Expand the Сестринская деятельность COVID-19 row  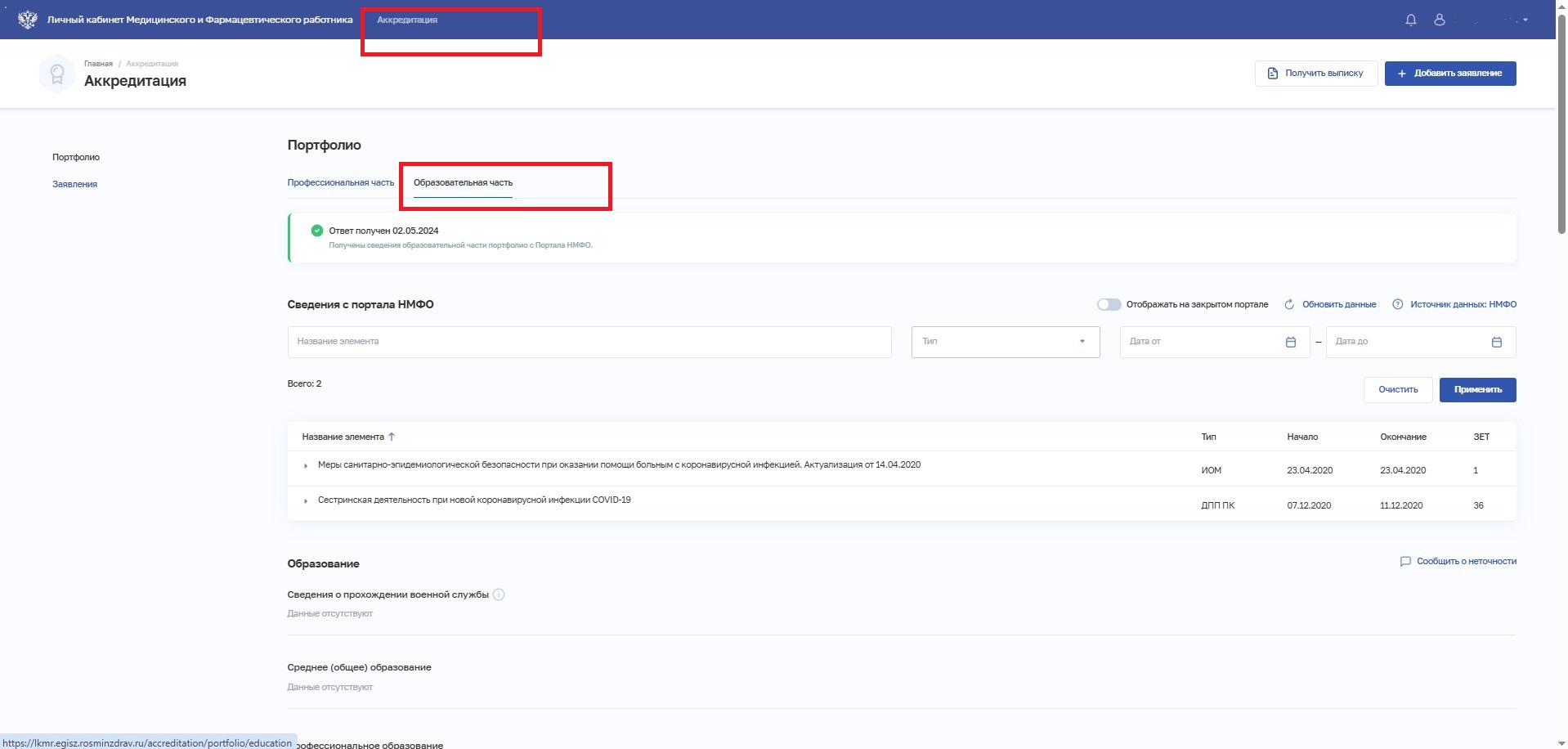click(306, 501)
